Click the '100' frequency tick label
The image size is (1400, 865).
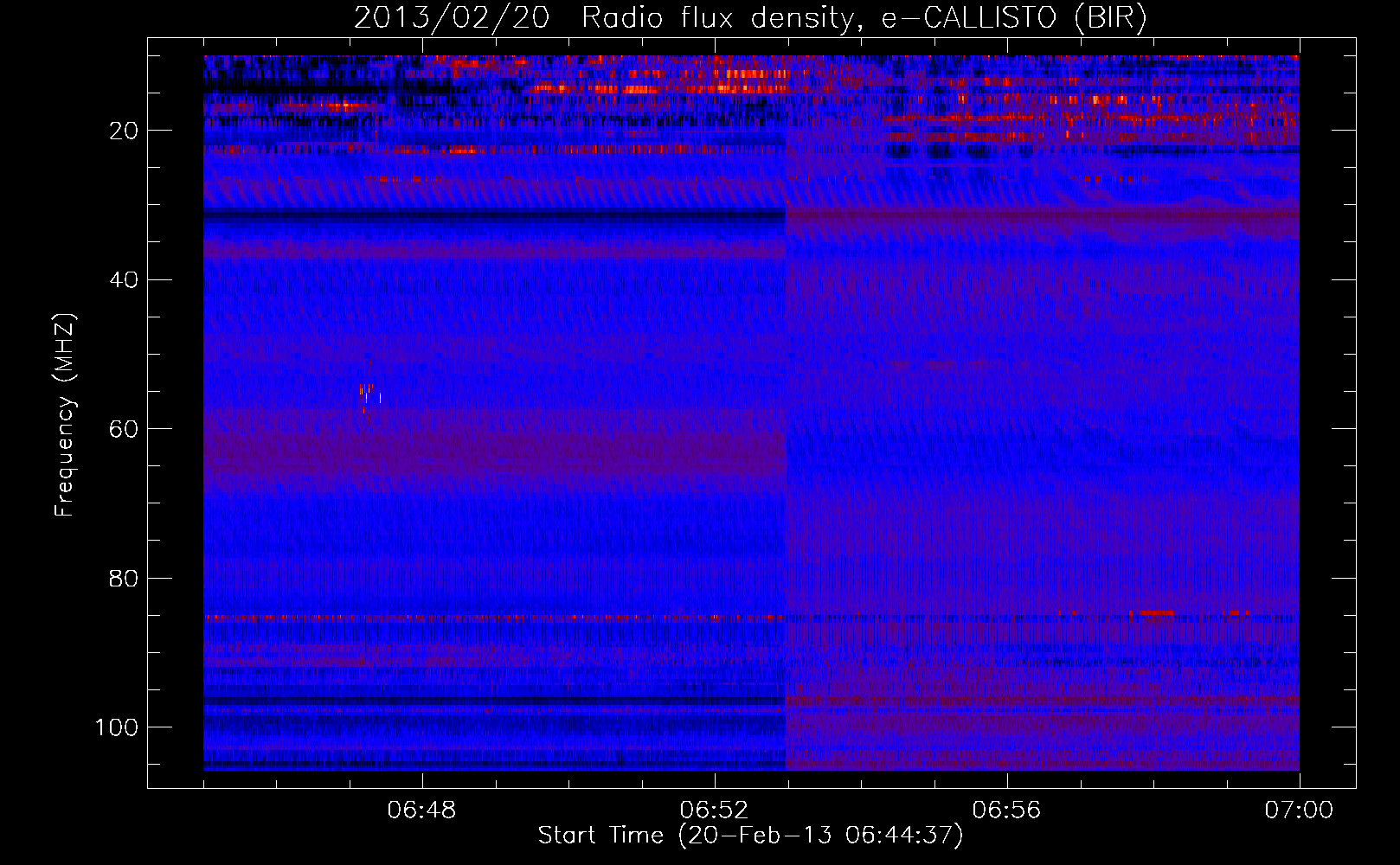pos(117,727)
